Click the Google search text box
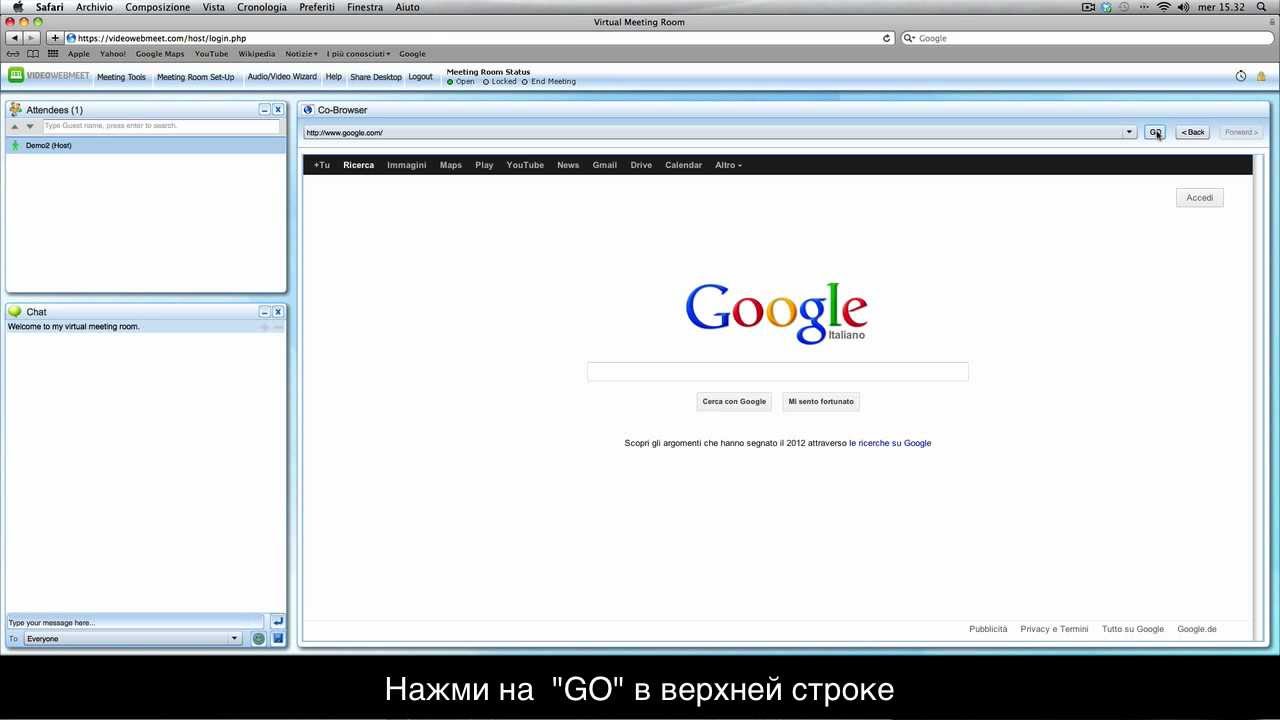1280x720 pixels. [778, 371]
